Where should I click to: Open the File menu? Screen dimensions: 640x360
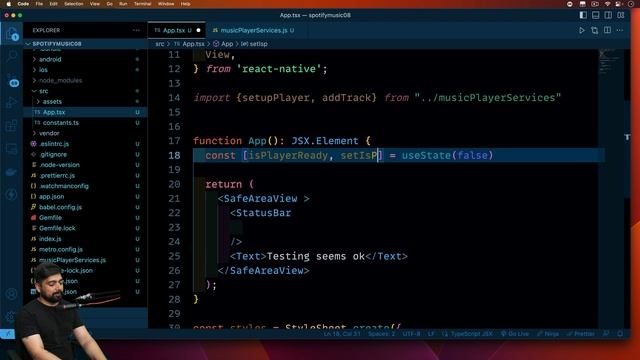click(39, 4)
